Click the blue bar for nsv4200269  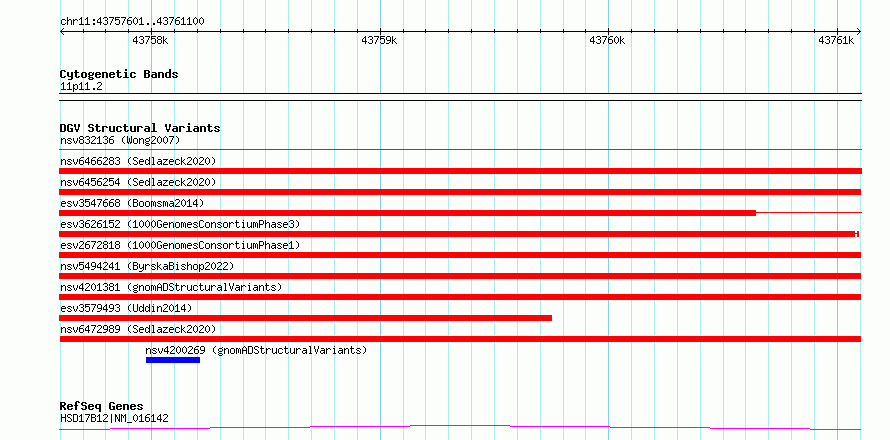click(x=173, y=360)
